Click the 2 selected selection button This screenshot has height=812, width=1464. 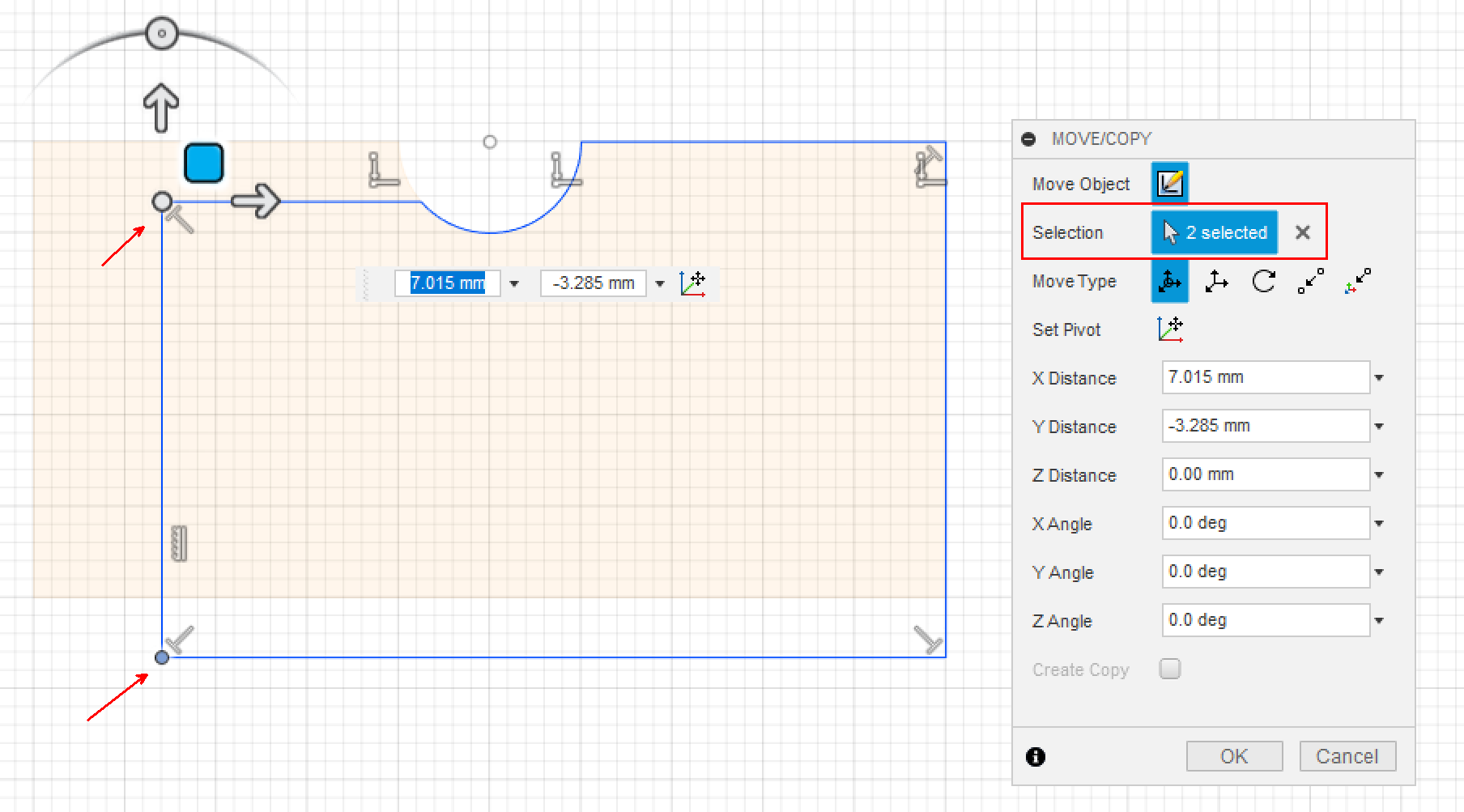click(x=1215, y=232)
